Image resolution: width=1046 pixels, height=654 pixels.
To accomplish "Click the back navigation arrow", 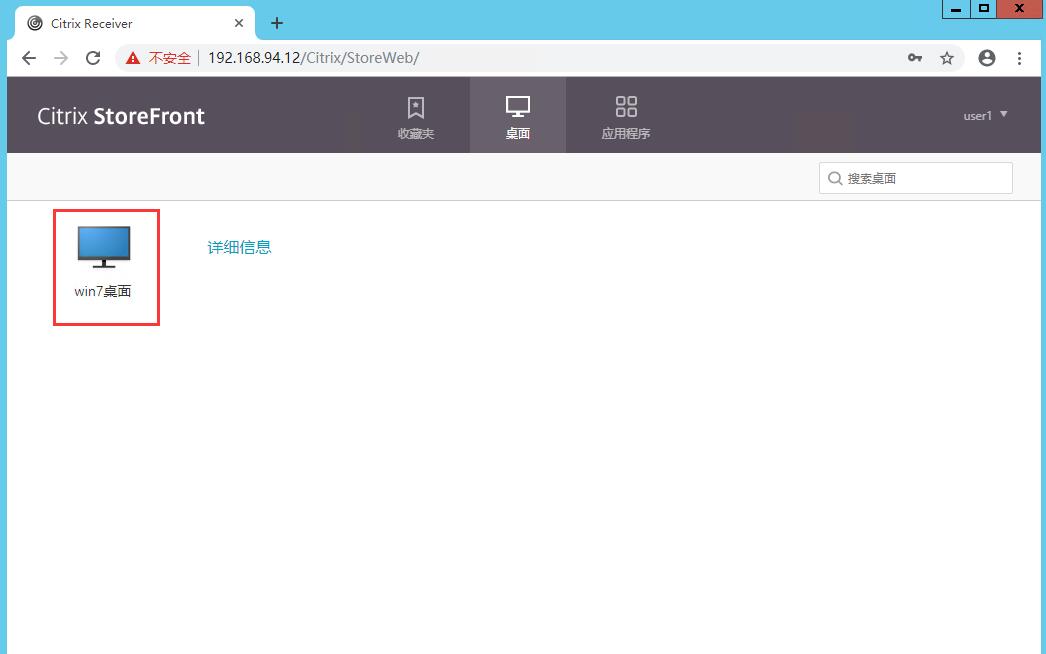I will tap(28, 58).
